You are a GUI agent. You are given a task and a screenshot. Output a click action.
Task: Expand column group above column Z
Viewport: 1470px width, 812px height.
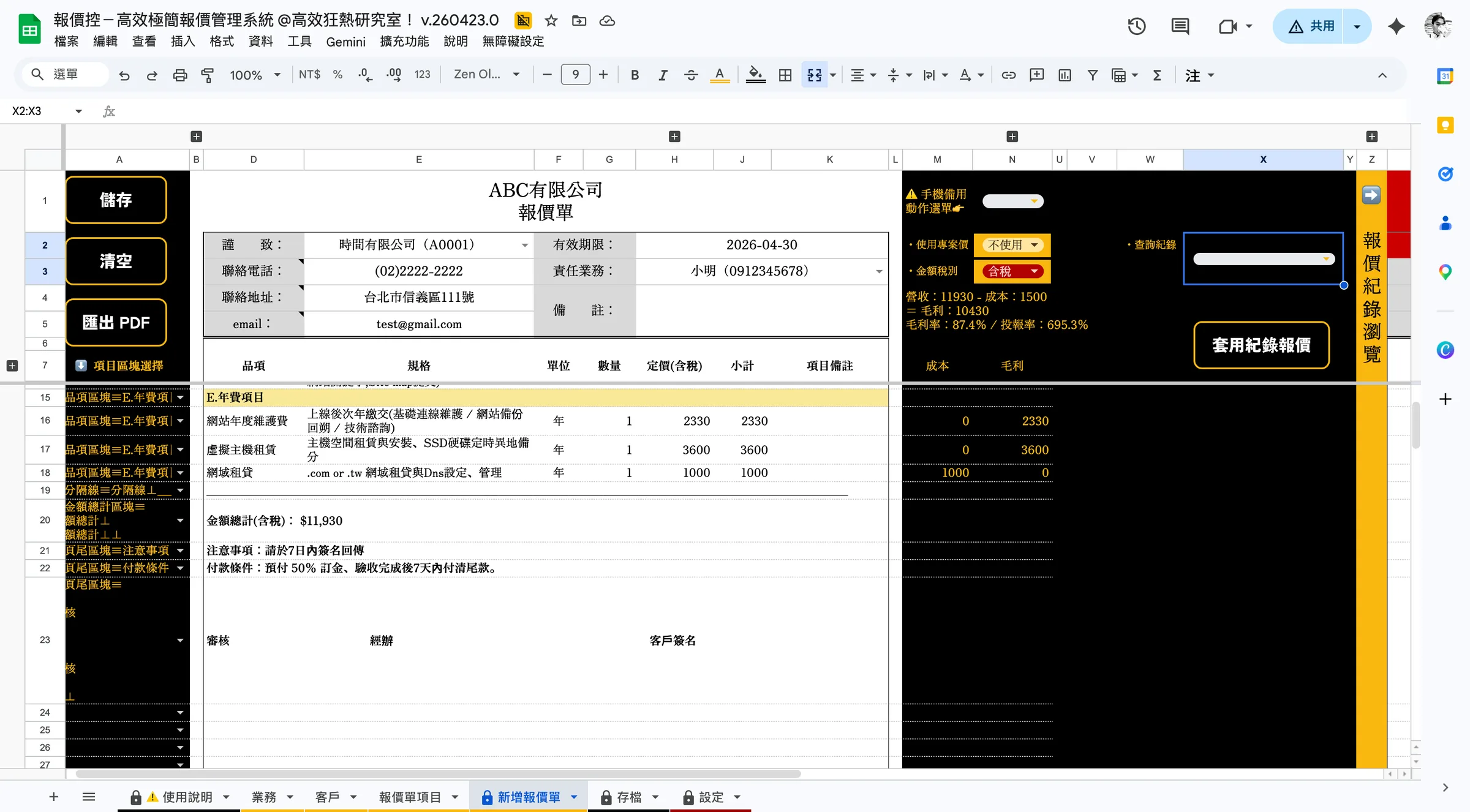pos(1371,137)
